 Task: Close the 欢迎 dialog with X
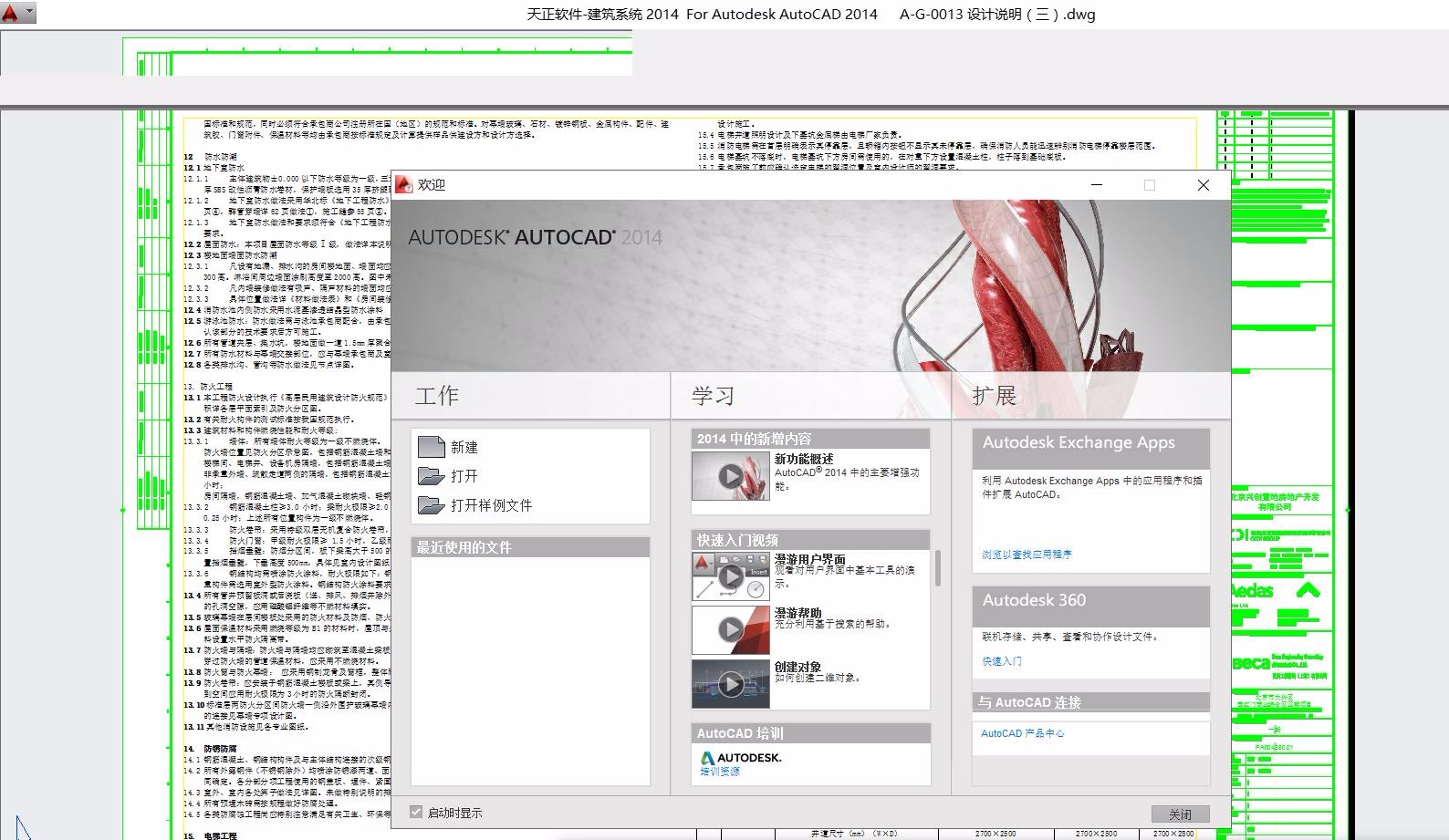1204,185
